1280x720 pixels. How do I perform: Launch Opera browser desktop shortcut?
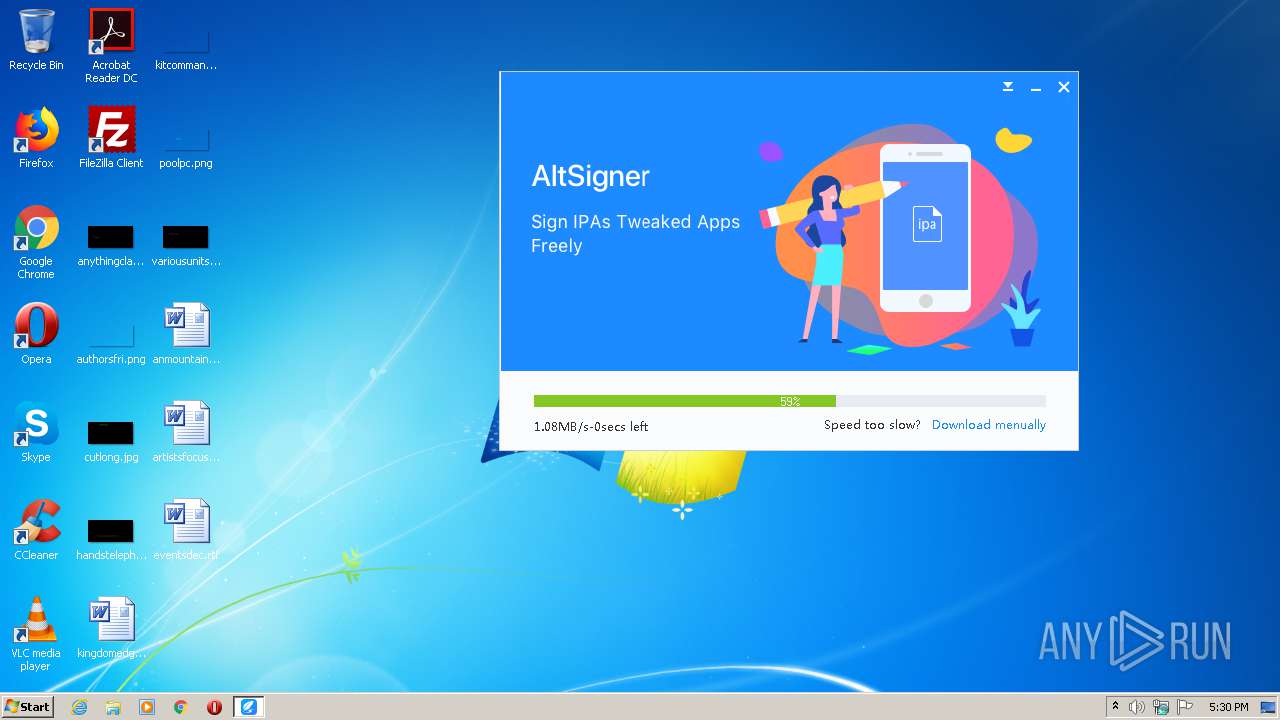(x=36, y=334)
